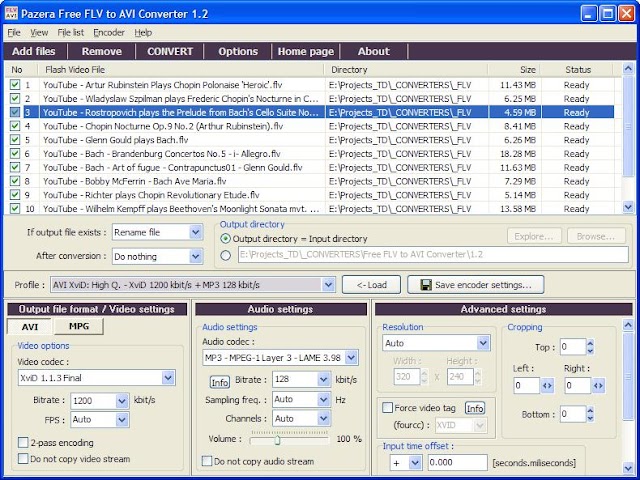Select Output directory = Input directory radio
Viewport: 640px width, 480px height.
[225, 238]
